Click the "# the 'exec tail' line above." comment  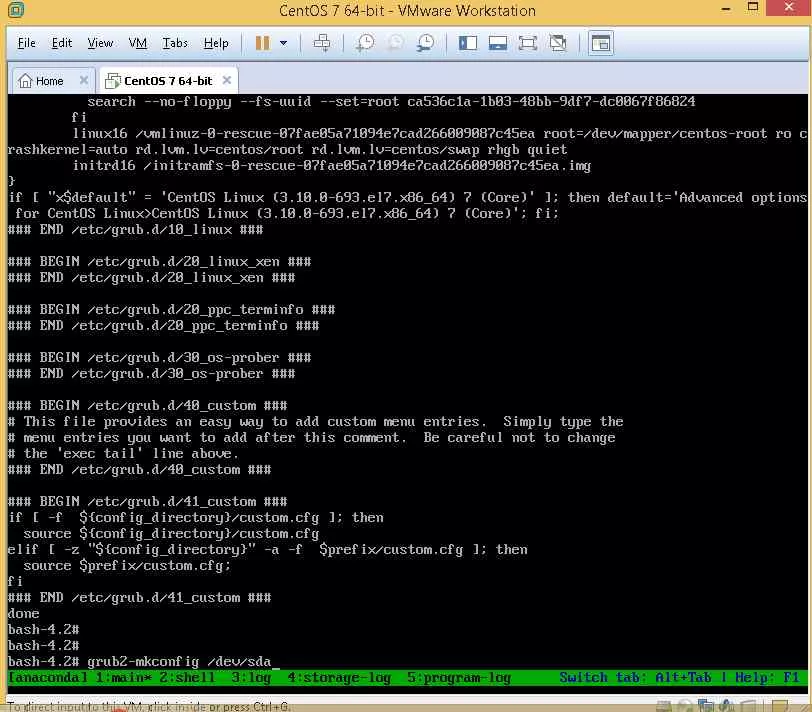click(x=123, y=454)
